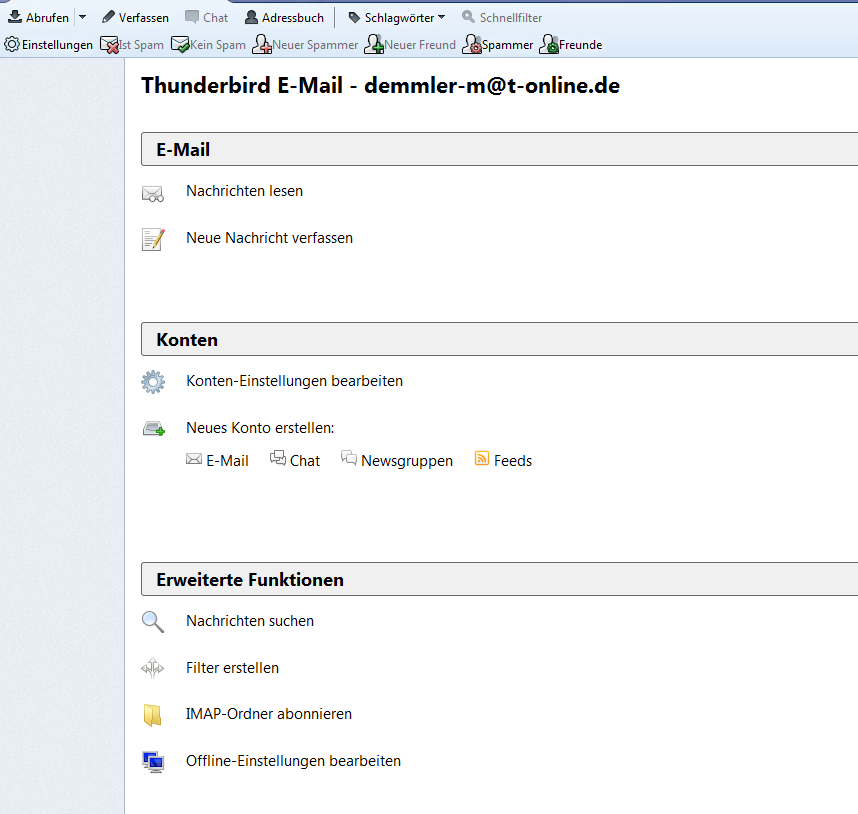Click the Newsgruppen speech bubble icon
The height and width of the screenshot is (814, 858).
349,457
